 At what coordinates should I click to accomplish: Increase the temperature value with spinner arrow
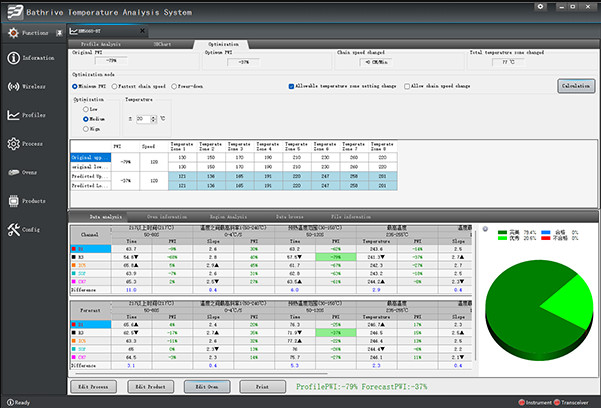click(x=154, y=117)
